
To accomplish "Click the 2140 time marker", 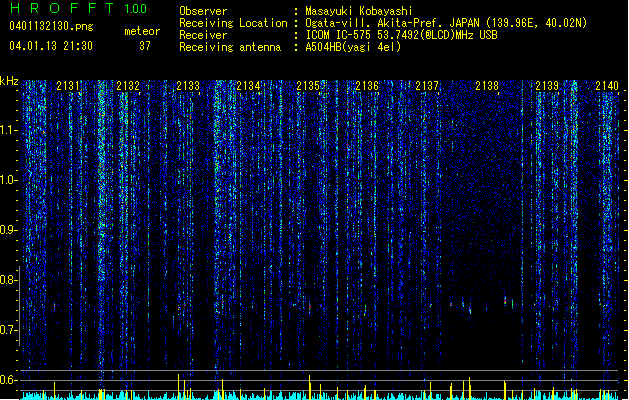I will (607, 86).
